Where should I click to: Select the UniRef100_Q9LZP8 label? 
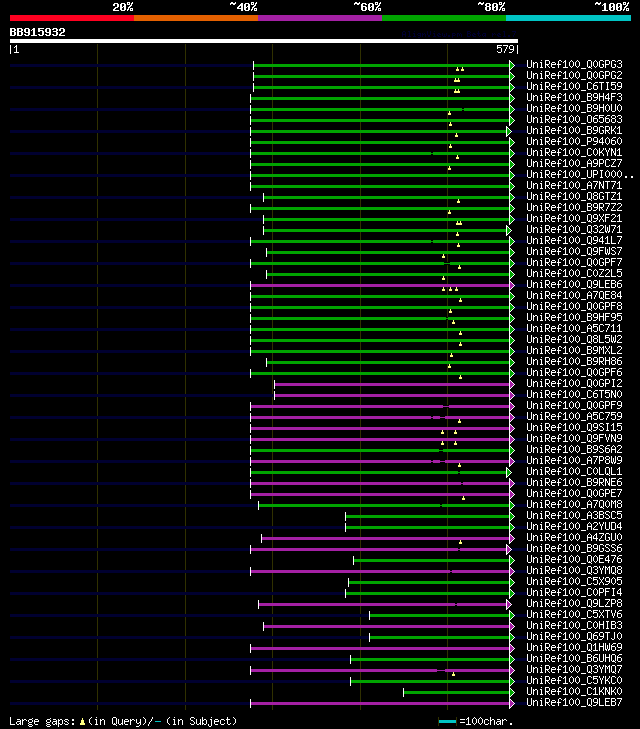click(574, 603)
